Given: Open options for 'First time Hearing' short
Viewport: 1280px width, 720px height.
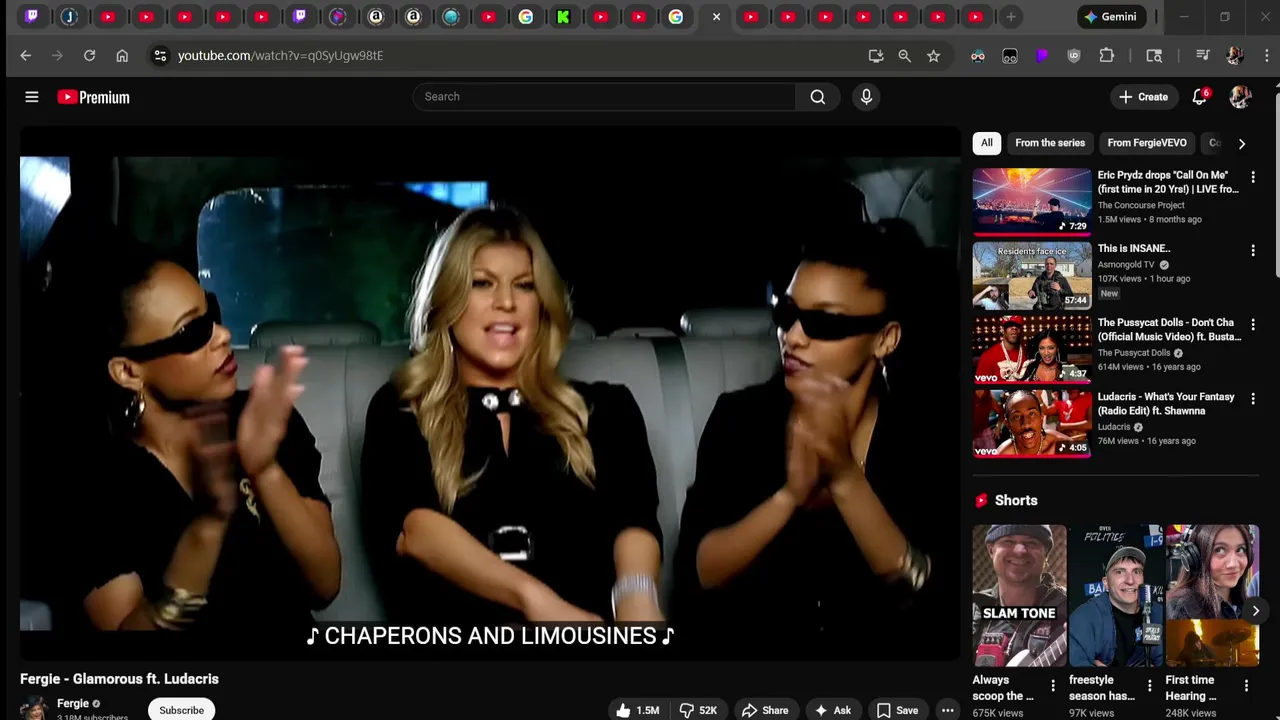Looking at the screenshot, I should coord(1246,685).
